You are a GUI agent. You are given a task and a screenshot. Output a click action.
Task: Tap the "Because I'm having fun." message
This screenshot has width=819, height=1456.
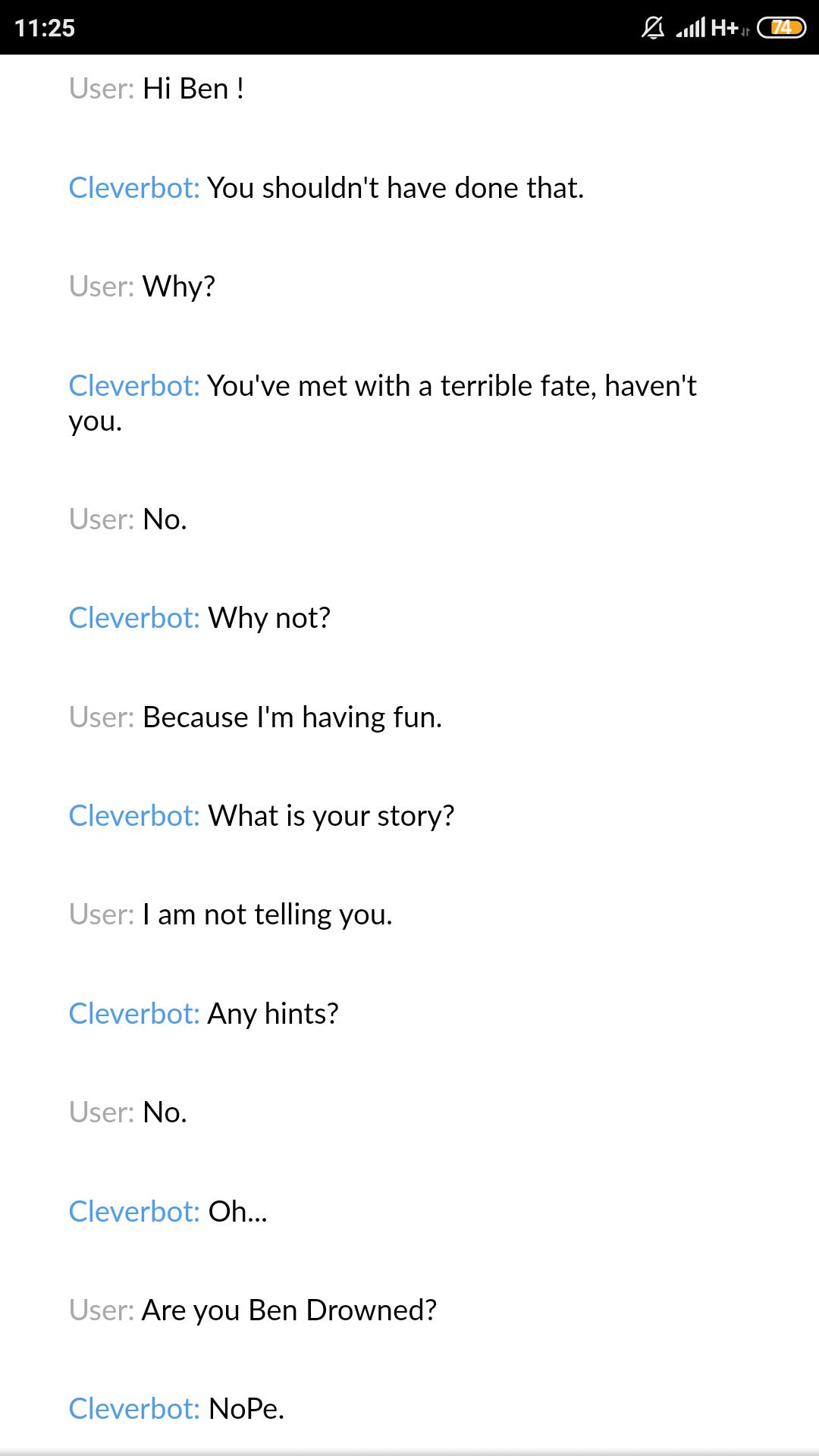[x=292, y=717]
